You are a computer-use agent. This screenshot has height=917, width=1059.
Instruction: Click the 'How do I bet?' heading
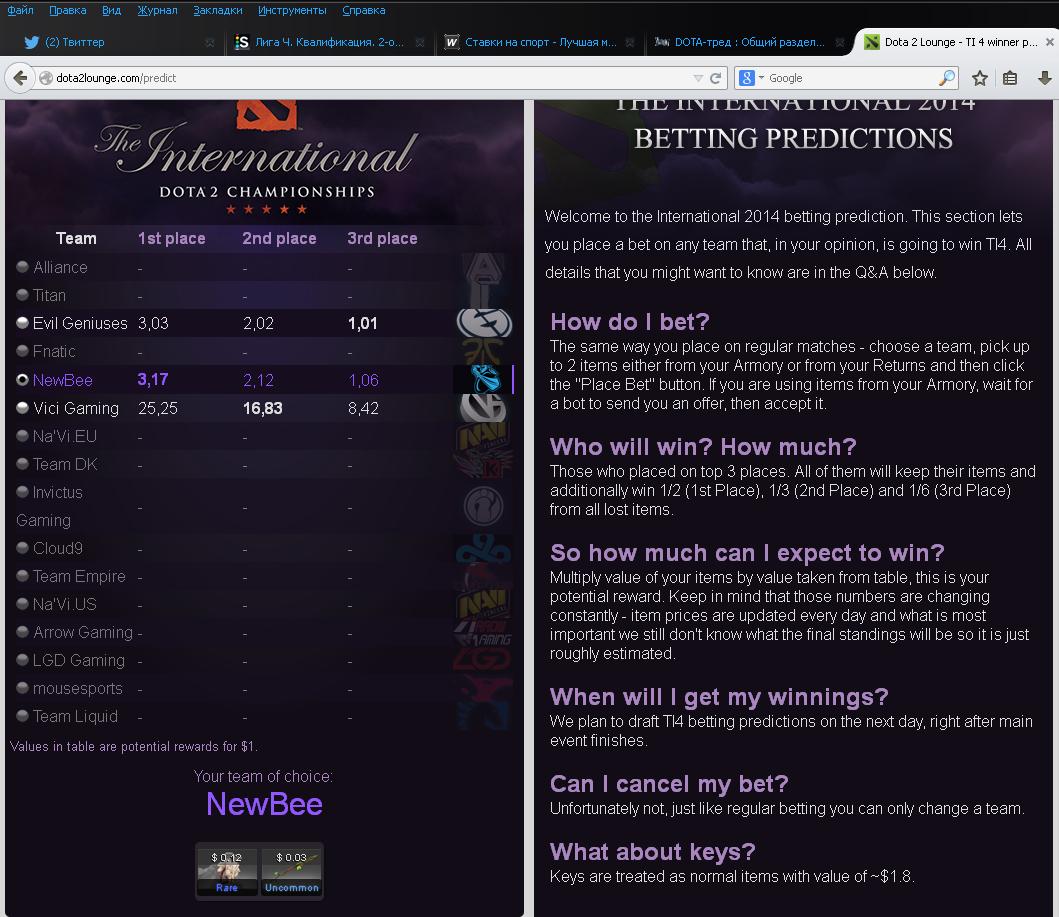coord(629,322)
